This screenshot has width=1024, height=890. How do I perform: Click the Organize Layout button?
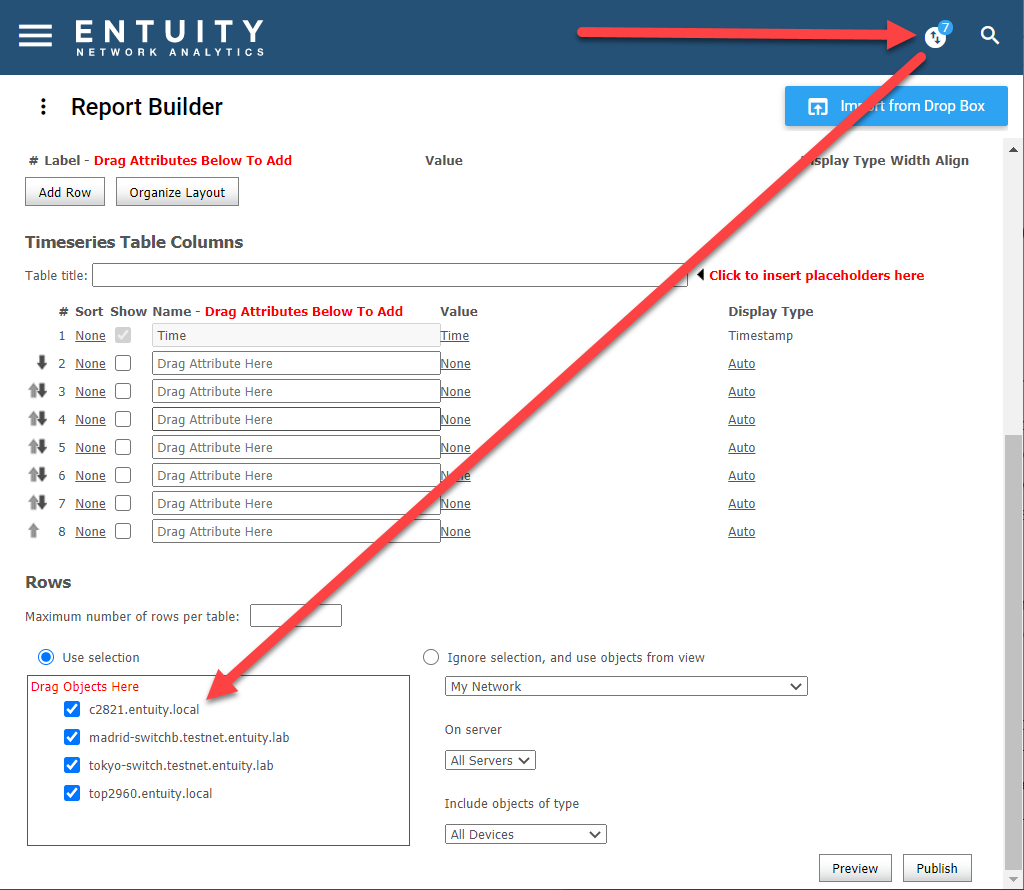(x=177, y=191)
